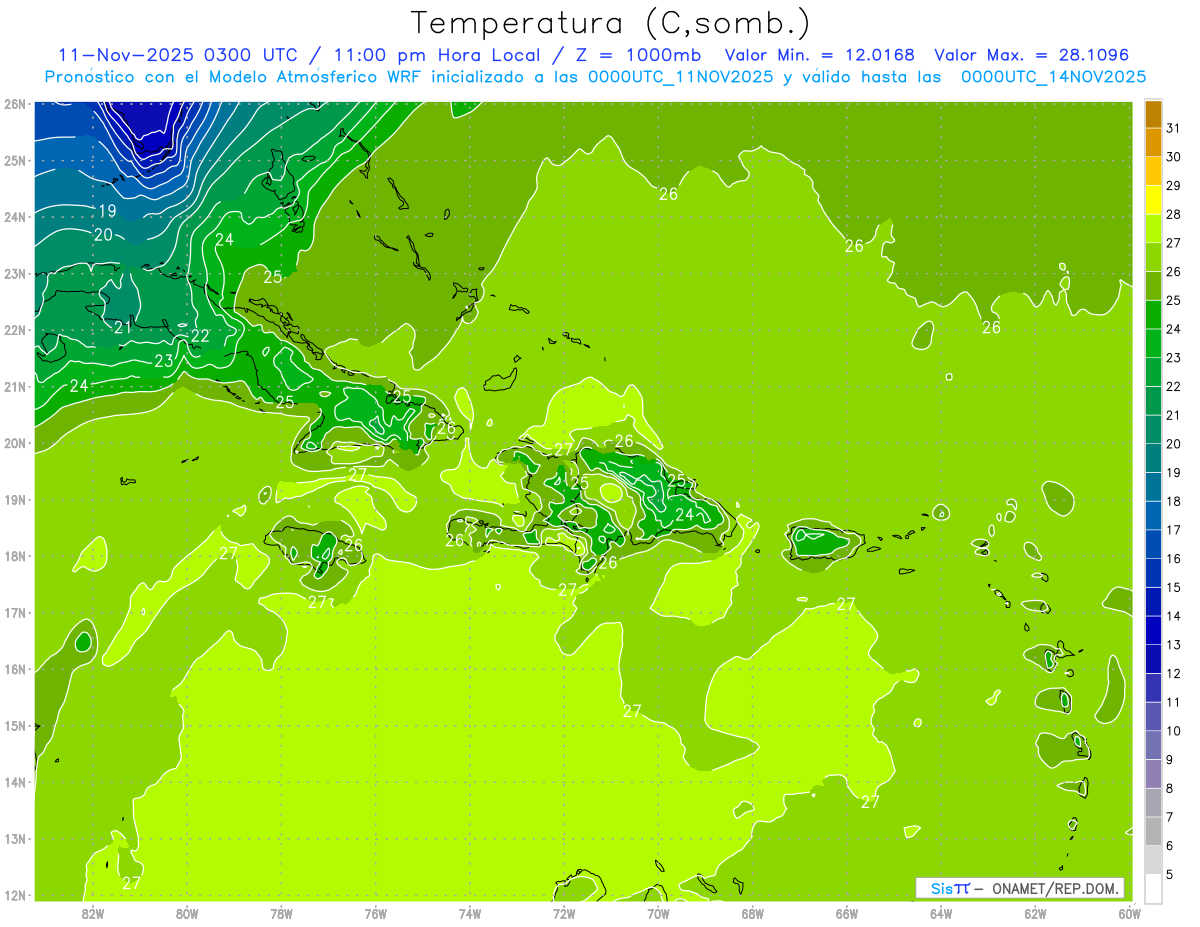Click the 23N latitude axis label
This screenshot has height=927, width=1200.
[x=14, y=273]
